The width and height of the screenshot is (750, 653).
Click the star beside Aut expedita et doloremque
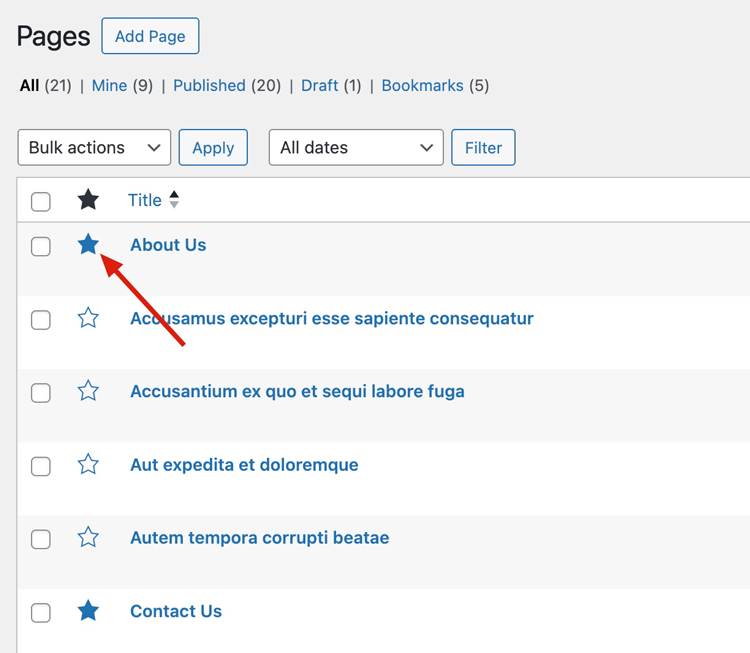[x=88, y=464]
